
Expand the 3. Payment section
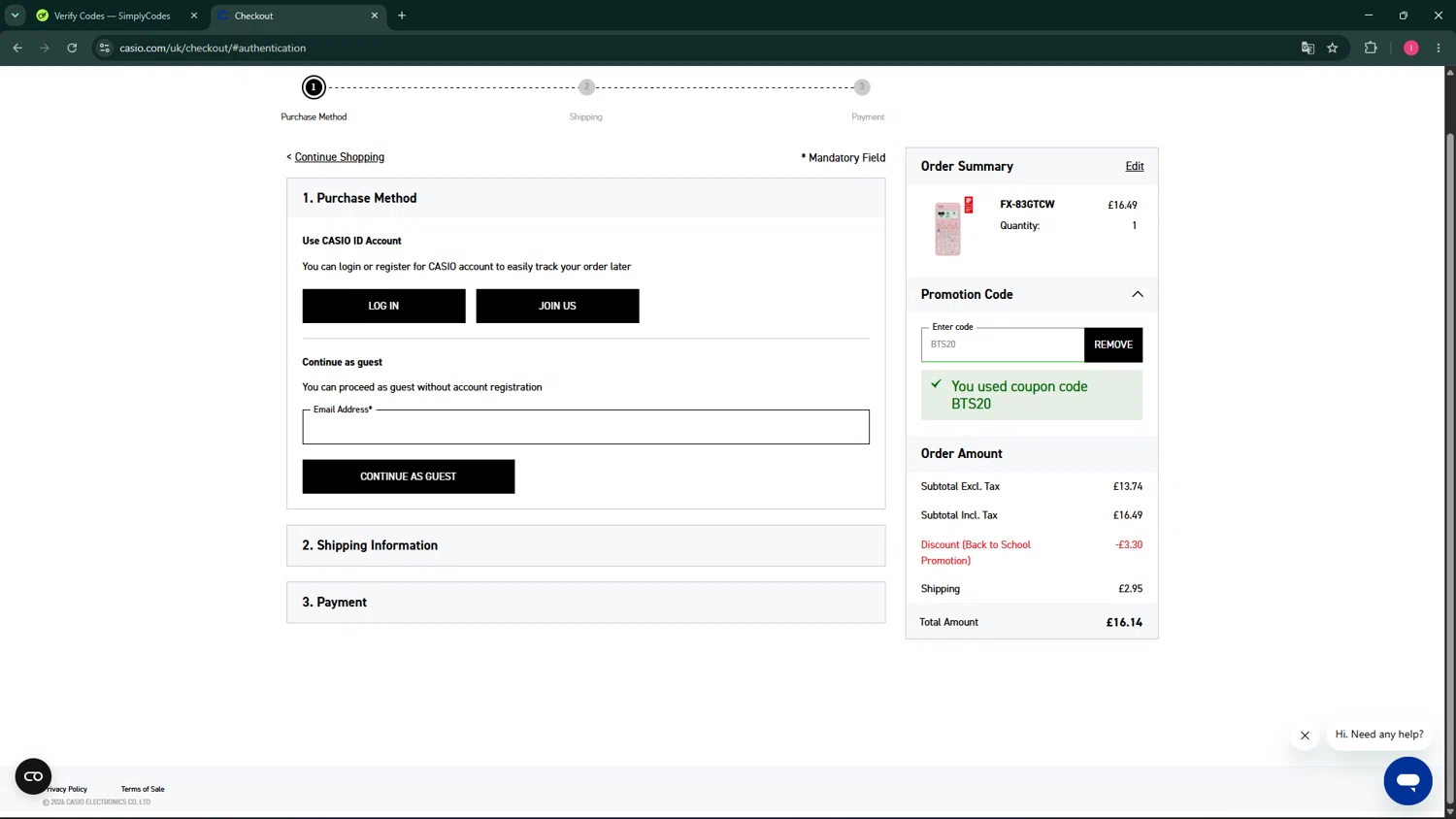tap(585, 603)
